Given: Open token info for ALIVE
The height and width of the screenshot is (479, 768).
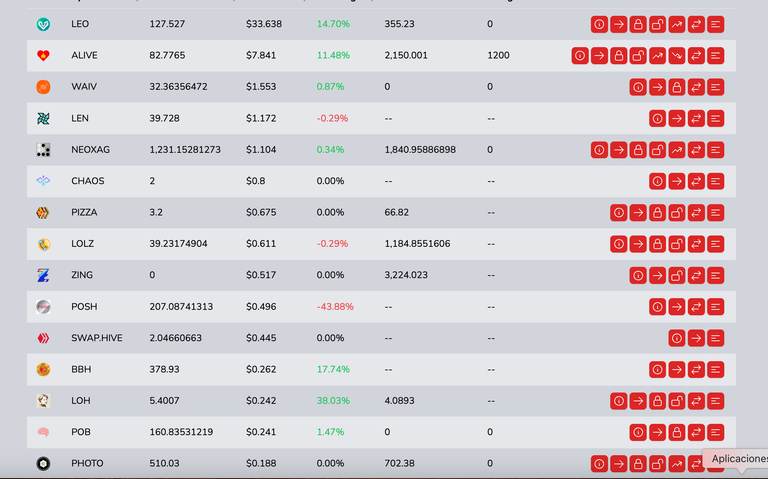Looking at the screenshot, I should click(x=580, y=55).
